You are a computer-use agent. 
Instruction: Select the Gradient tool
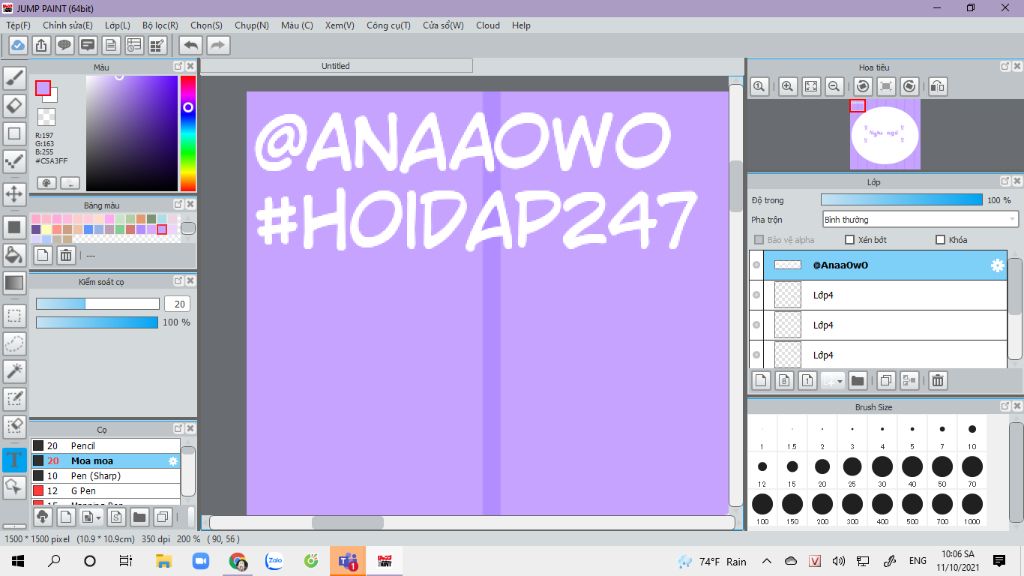tap(14, 283)
